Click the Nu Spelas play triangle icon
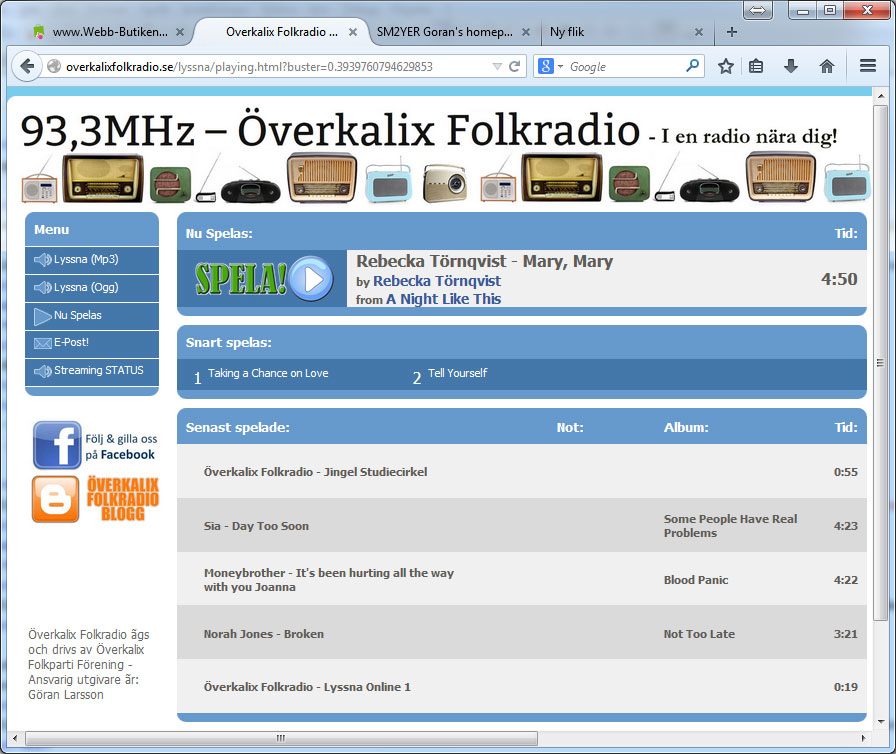Screen dimensions: 896x754 coord(42,316)
